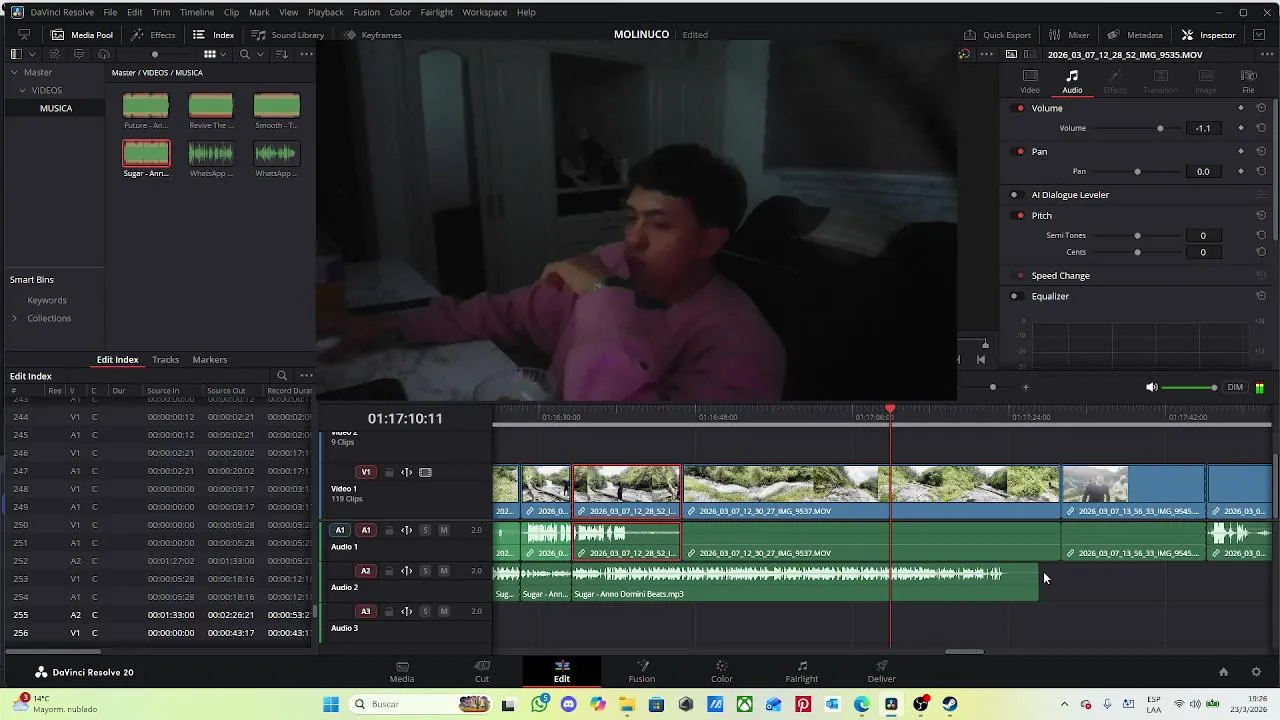Viewport: 1280px width, 720px height.
Task: Open the Fusion page from bottom bar
Action: 642,671
